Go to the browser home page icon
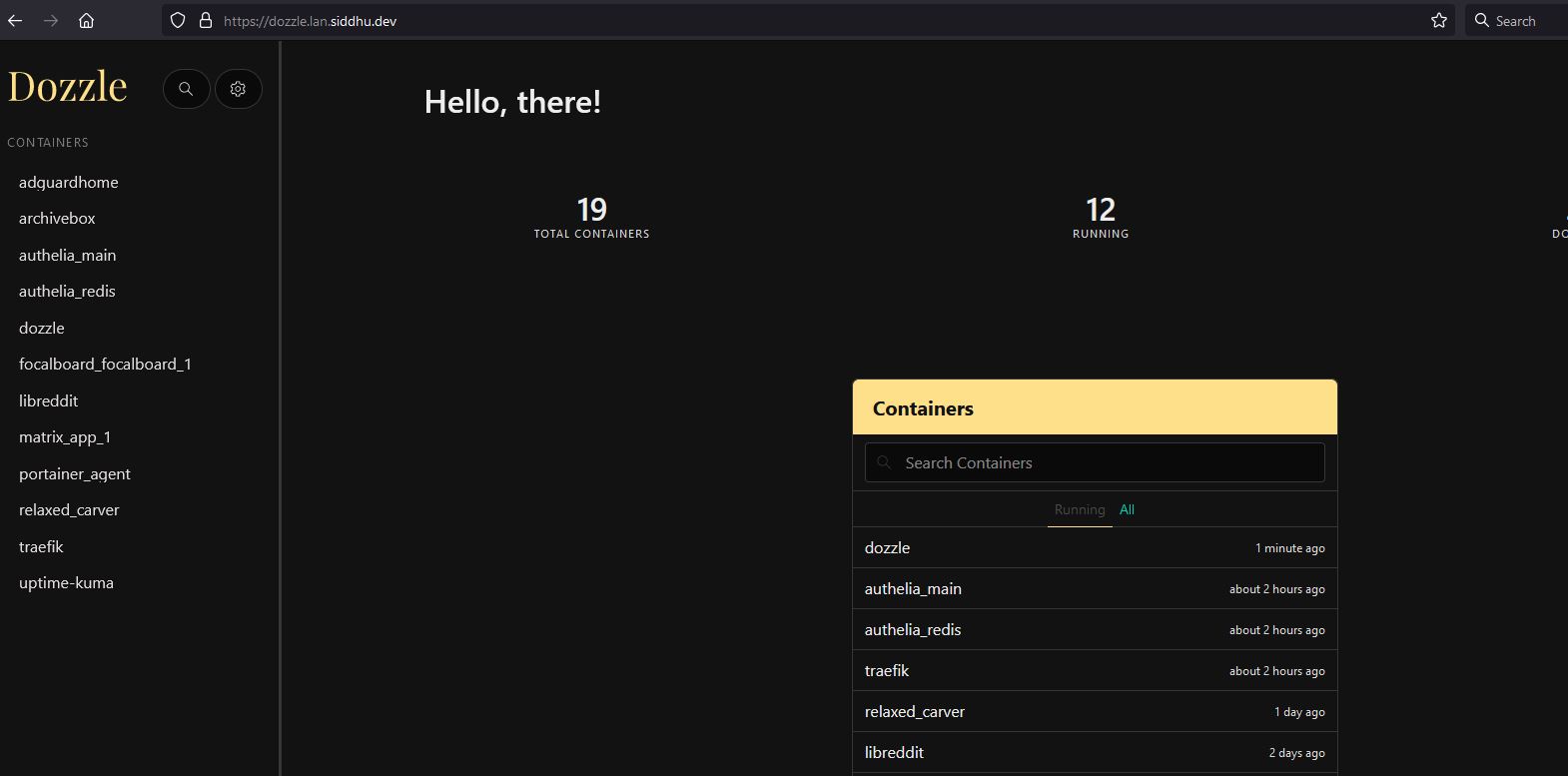 (x=87, y=20)
